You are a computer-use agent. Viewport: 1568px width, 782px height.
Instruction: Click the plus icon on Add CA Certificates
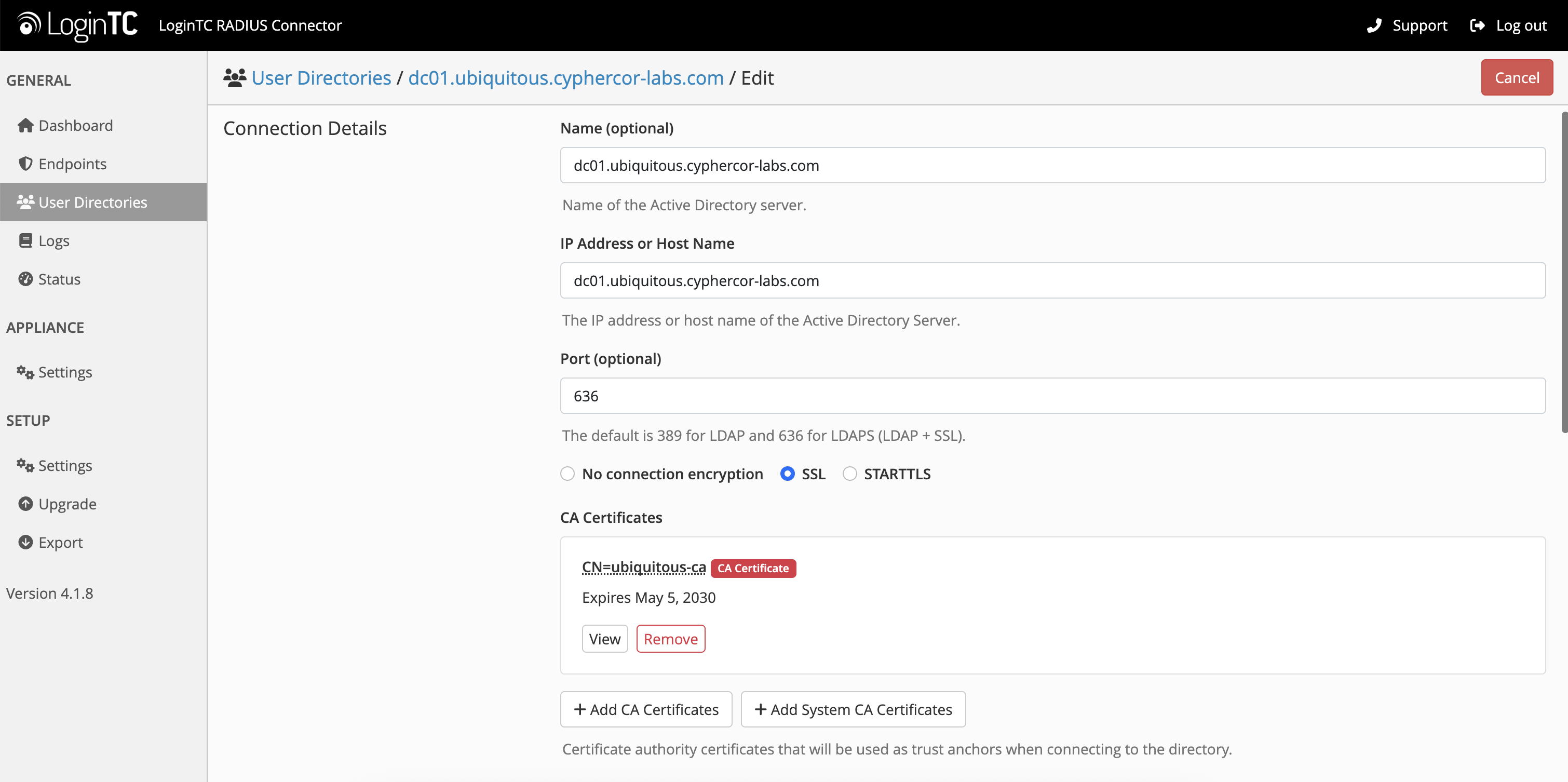point(580,709)
